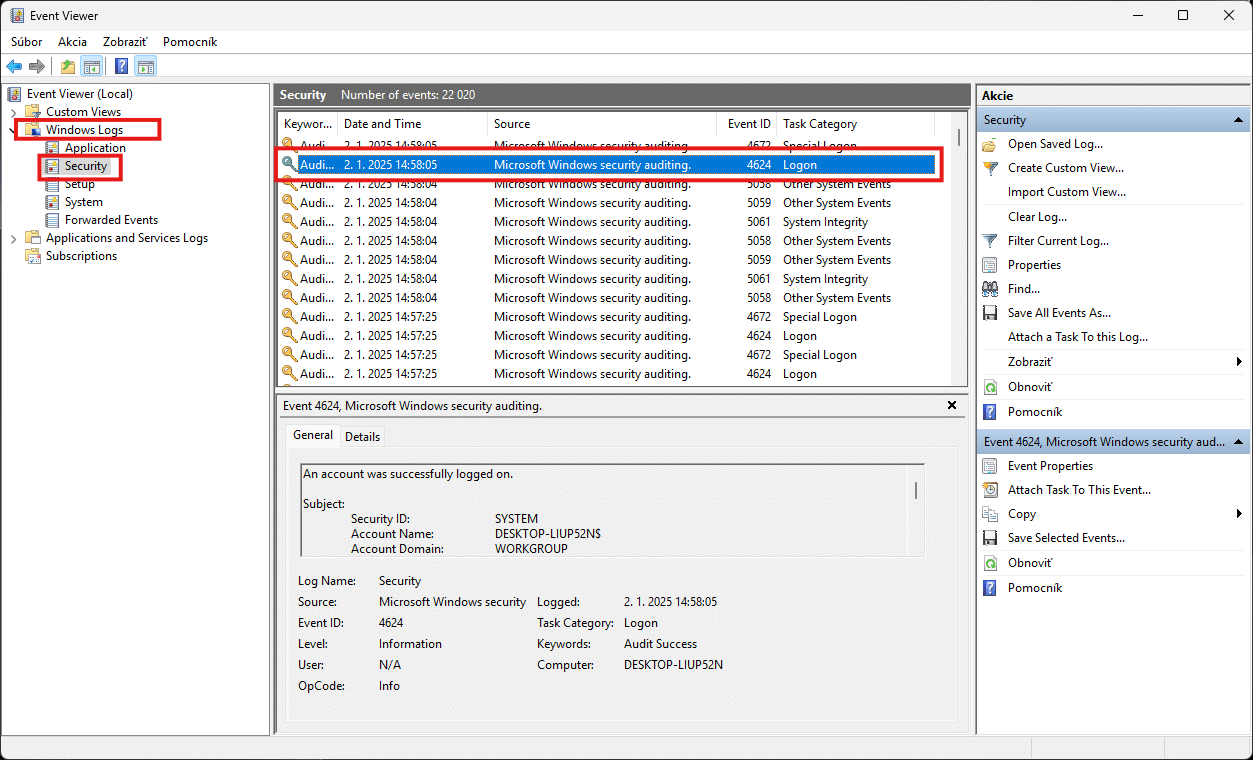Click the Open Saved Log folder icon

pyautogui.click(x=990, y=144)
